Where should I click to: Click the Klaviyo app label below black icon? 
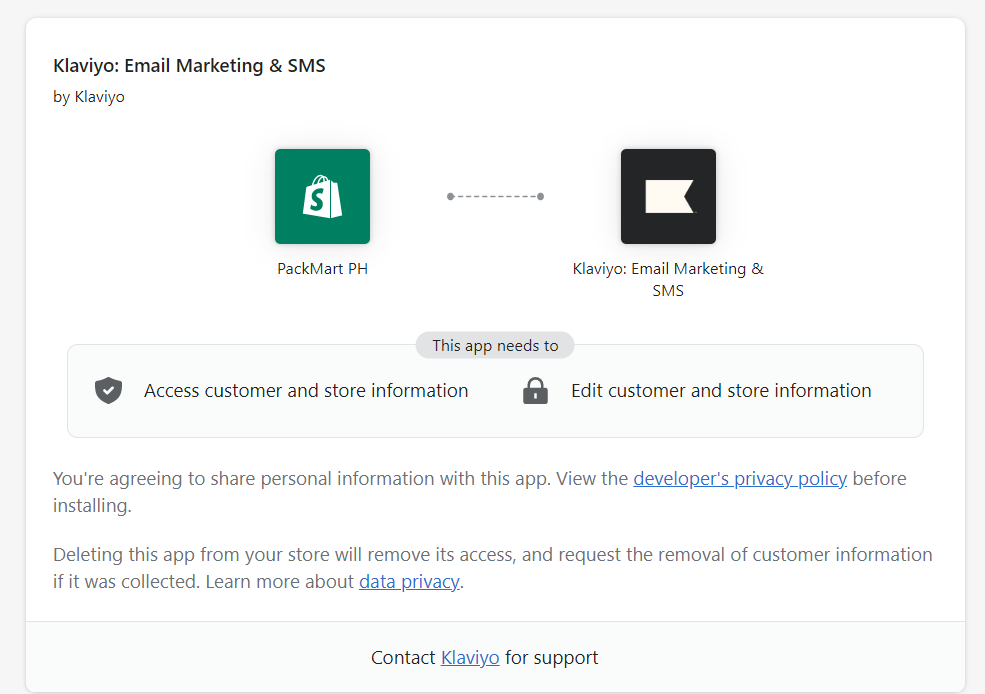[x=668, y=279]
